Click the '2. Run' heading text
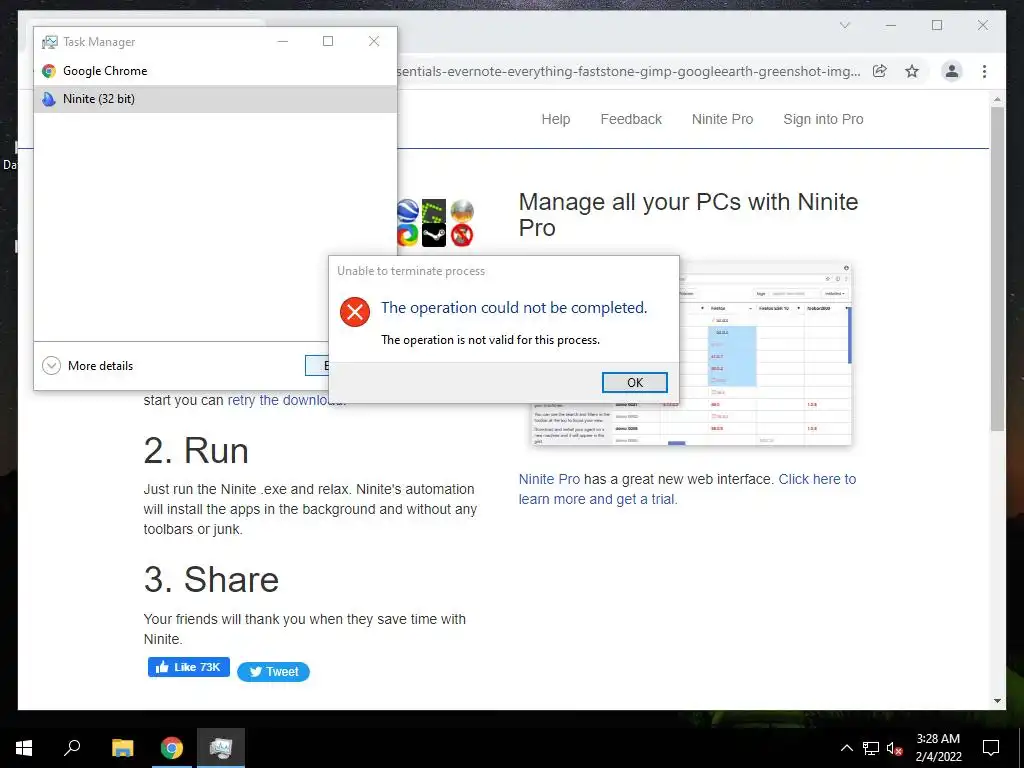Screen dimensions: 1024x768 196,451
